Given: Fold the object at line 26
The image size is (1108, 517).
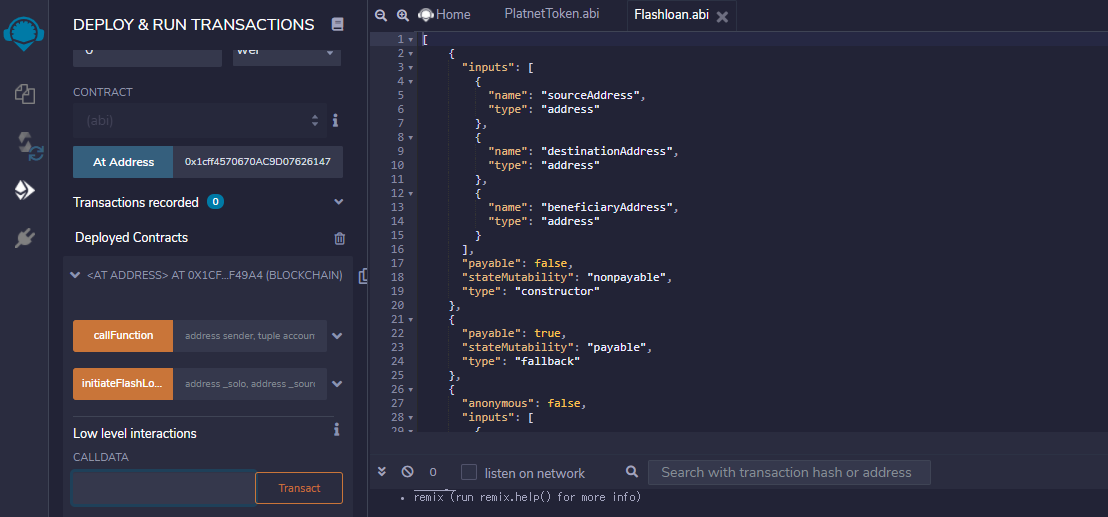Looking at the screenshot, I should pyautogui.click(x=410, y=389).
